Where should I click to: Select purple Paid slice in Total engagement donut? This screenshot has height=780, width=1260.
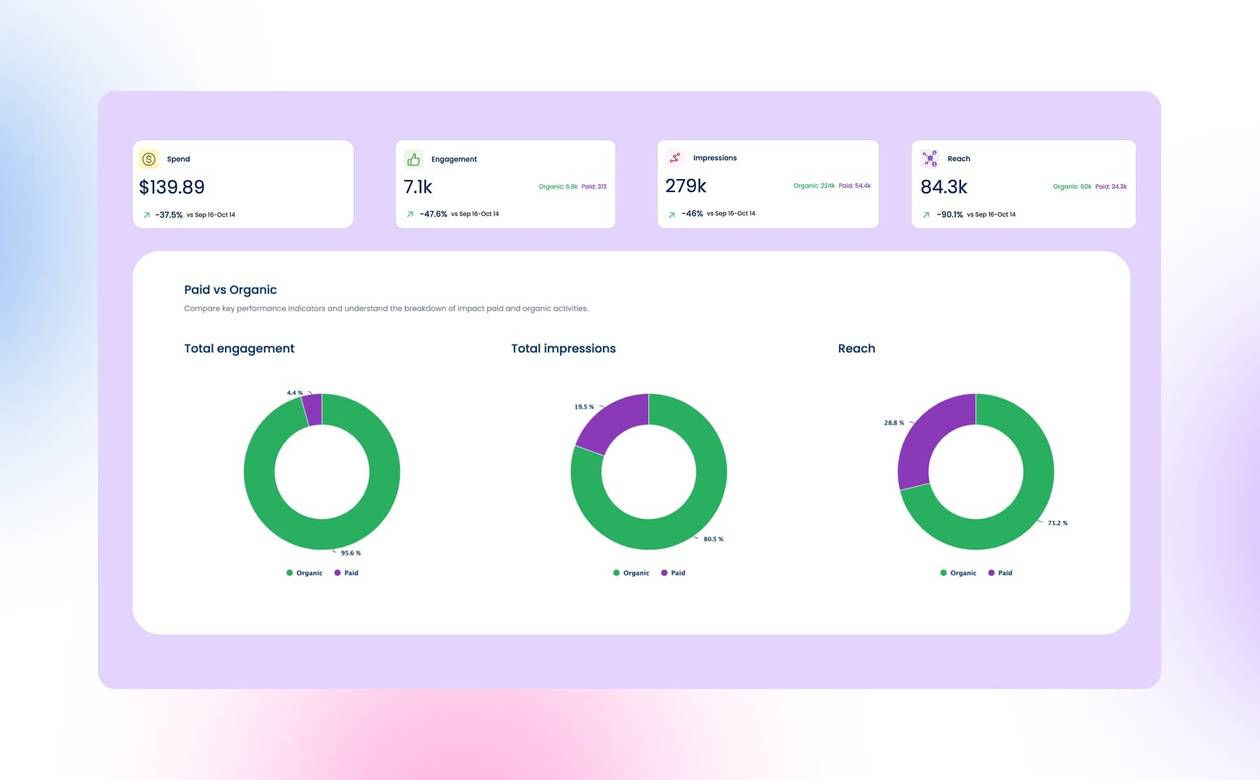click(312, 409)
